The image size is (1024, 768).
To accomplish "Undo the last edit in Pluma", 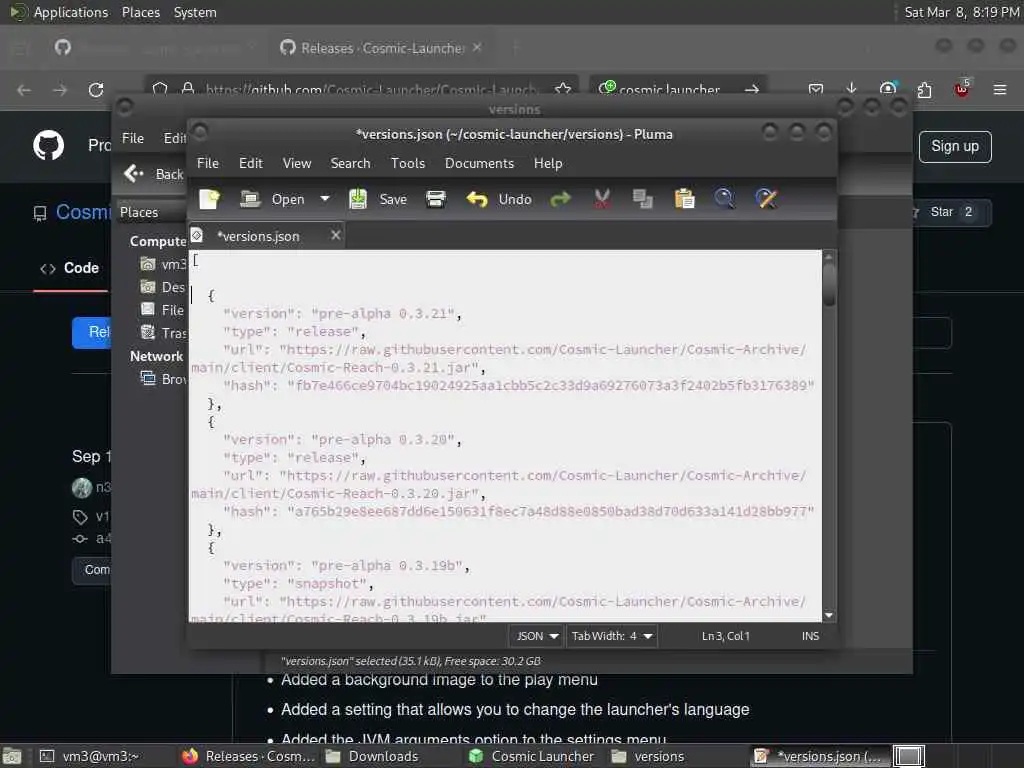I will tap(499, 199).
